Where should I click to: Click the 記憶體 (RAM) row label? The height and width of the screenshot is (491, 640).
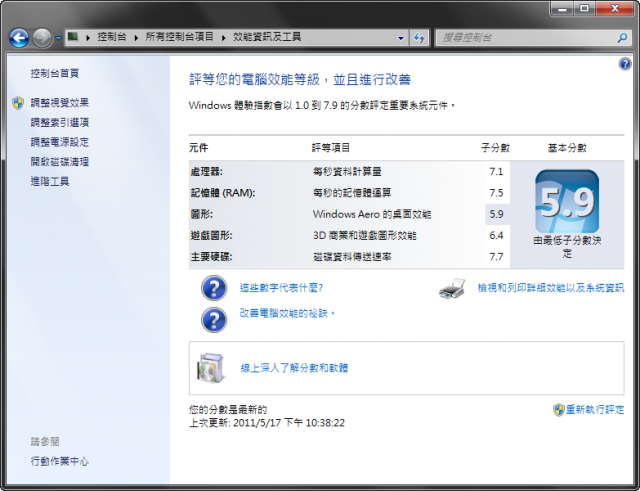223,193
